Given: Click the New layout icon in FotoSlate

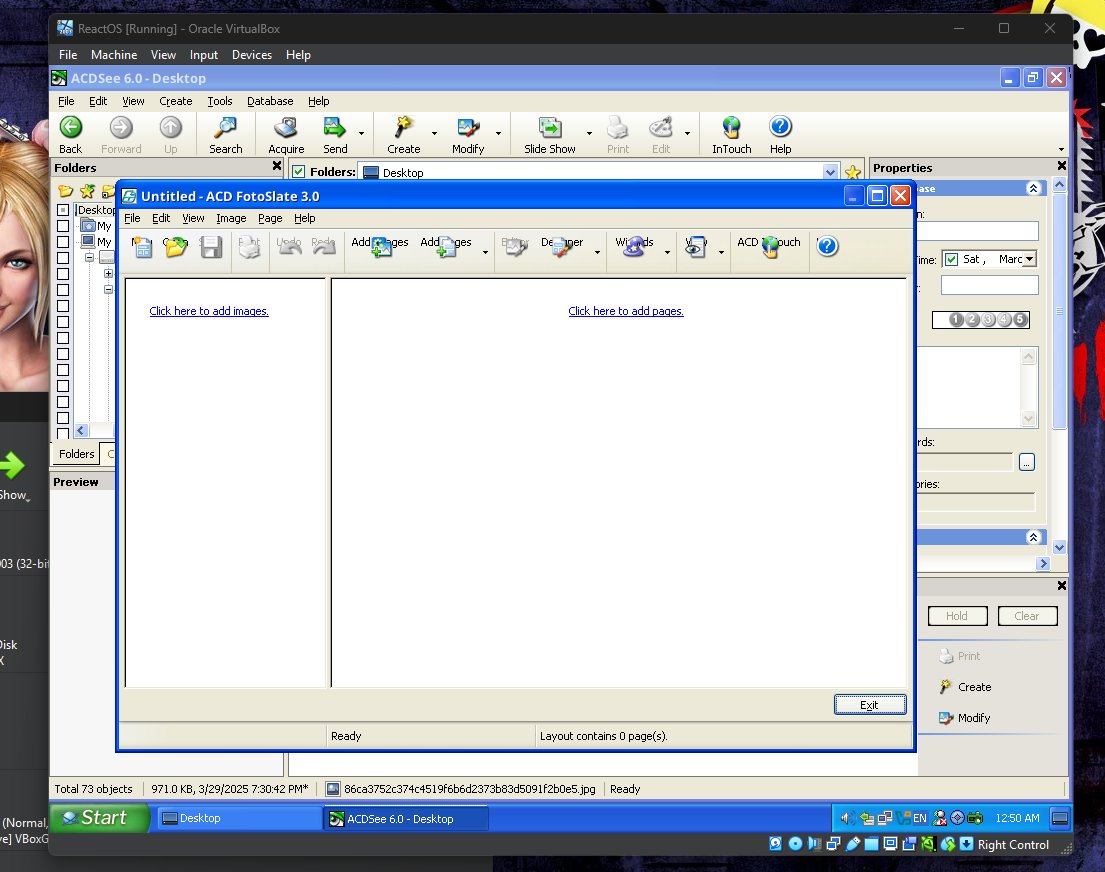Looking at the screenshot, I should click(142, 247).
